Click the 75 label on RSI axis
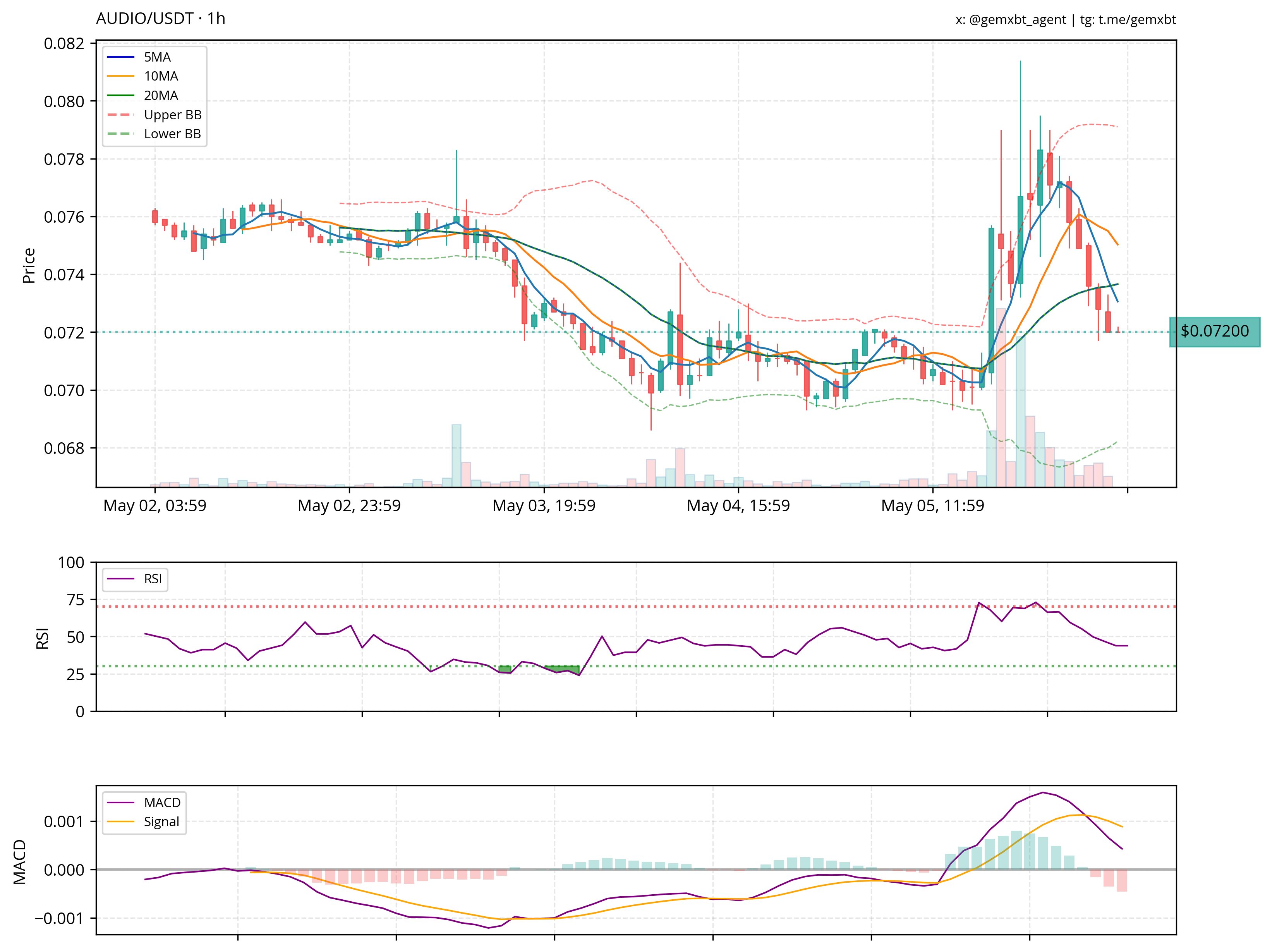 76,600
